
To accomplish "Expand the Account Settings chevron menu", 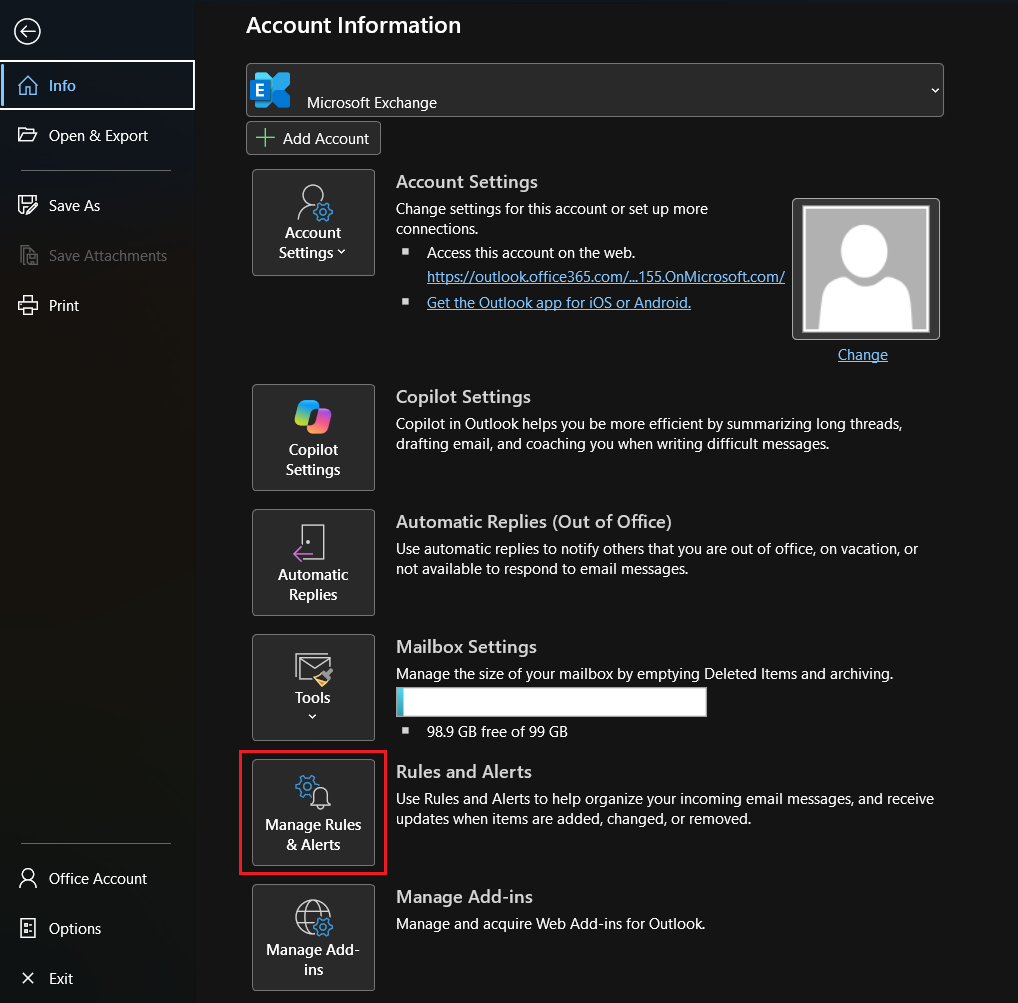I will point(341,252).
